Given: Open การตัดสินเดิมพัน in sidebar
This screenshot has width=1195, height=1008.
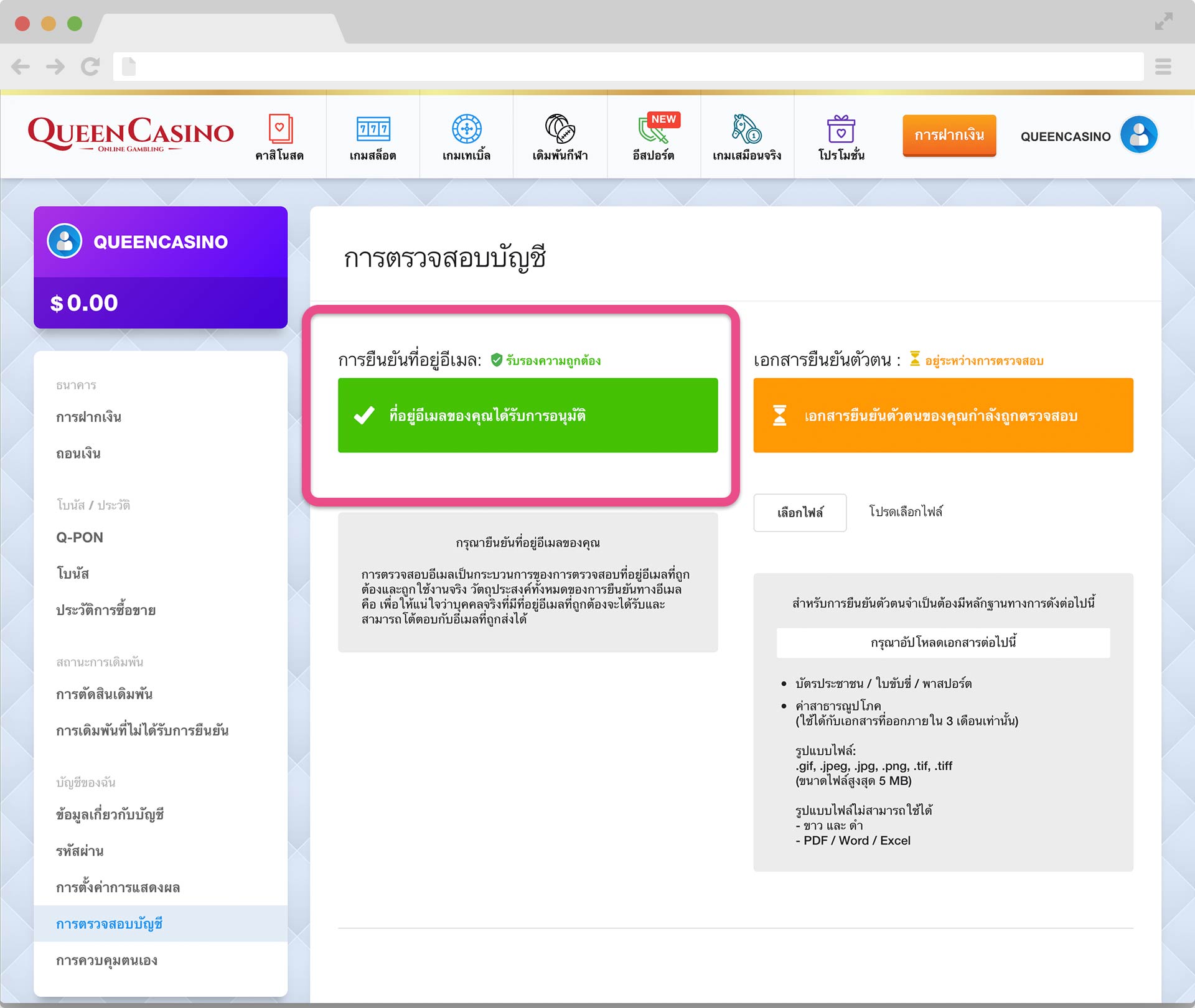Looking at the screenshot, I should 104,694.
